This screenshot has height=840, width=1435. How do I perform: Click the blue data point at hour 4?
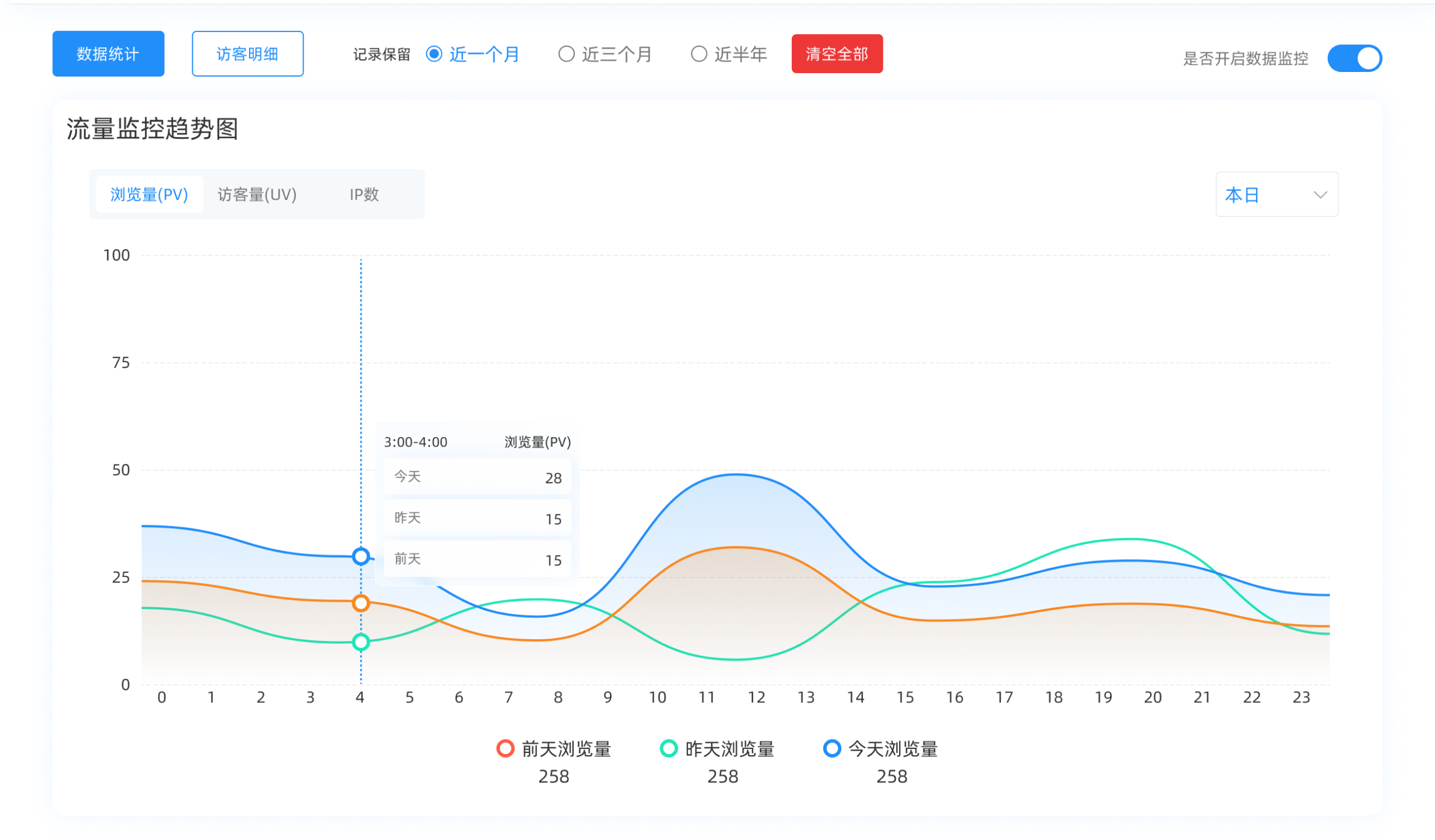[361, 557]
